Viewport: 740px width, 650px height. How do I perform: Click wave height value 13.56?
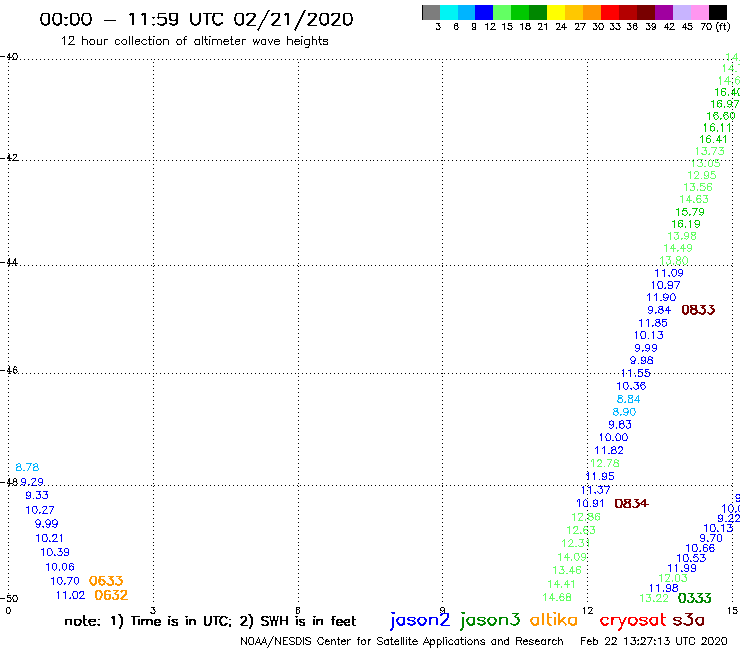[698, 187]
